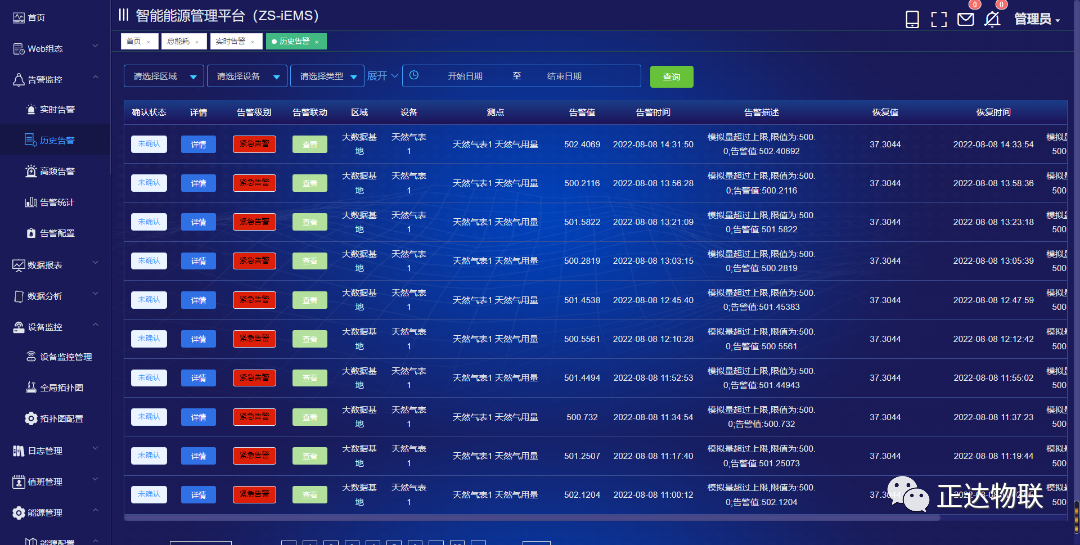
Task: Click the clock icon in date range
Action: pos(414,76)
